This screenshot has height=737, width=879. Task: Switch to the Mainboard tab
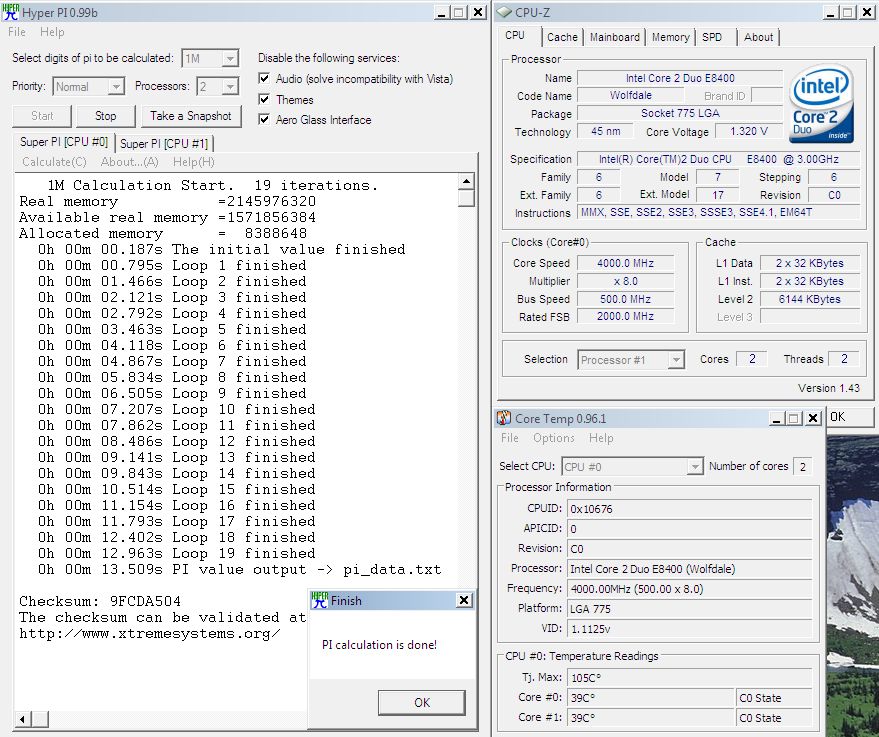614,37
